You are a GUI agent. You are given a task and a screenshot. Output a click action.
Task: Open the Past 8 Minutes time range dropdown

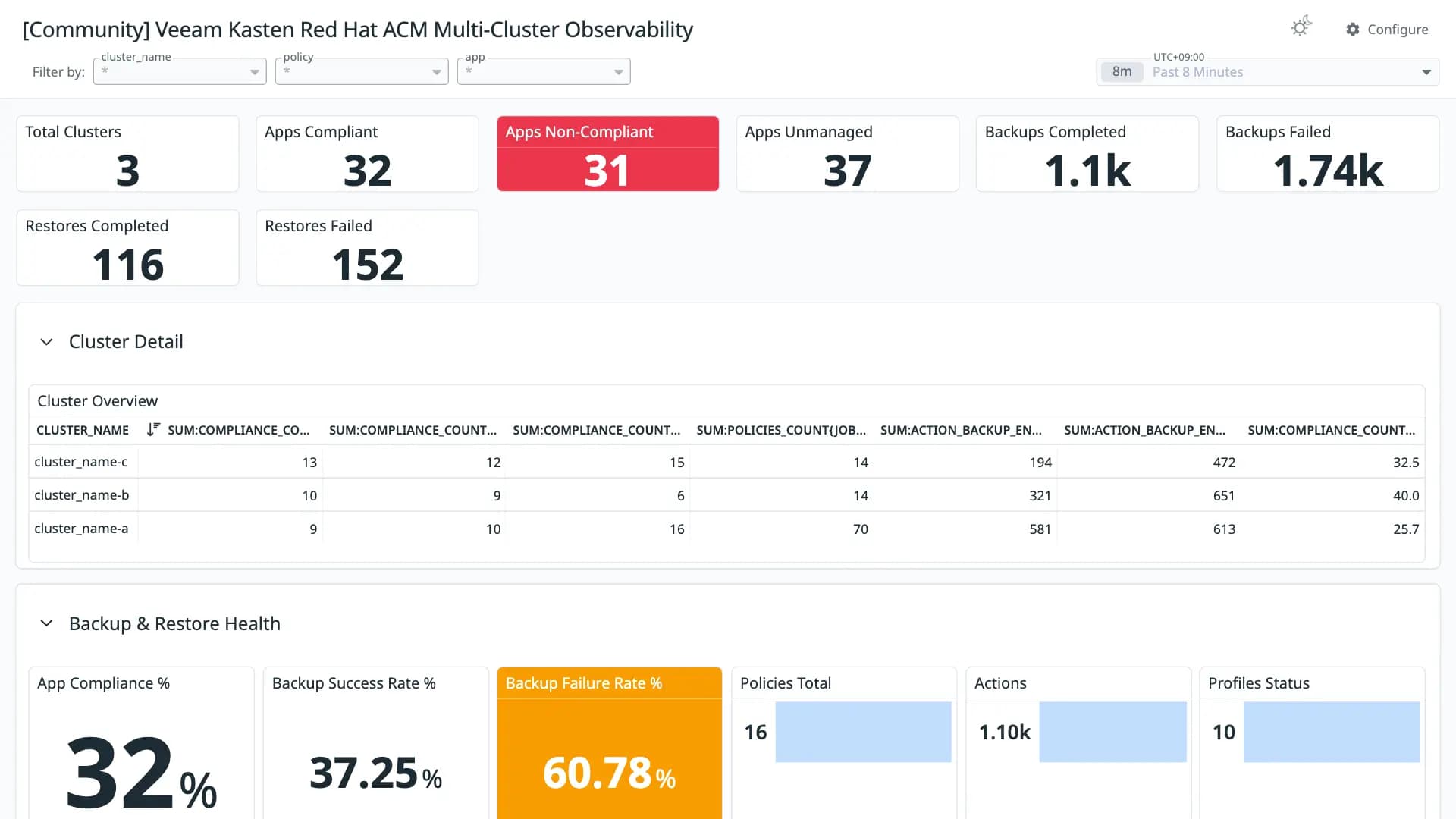(1268, 72)
